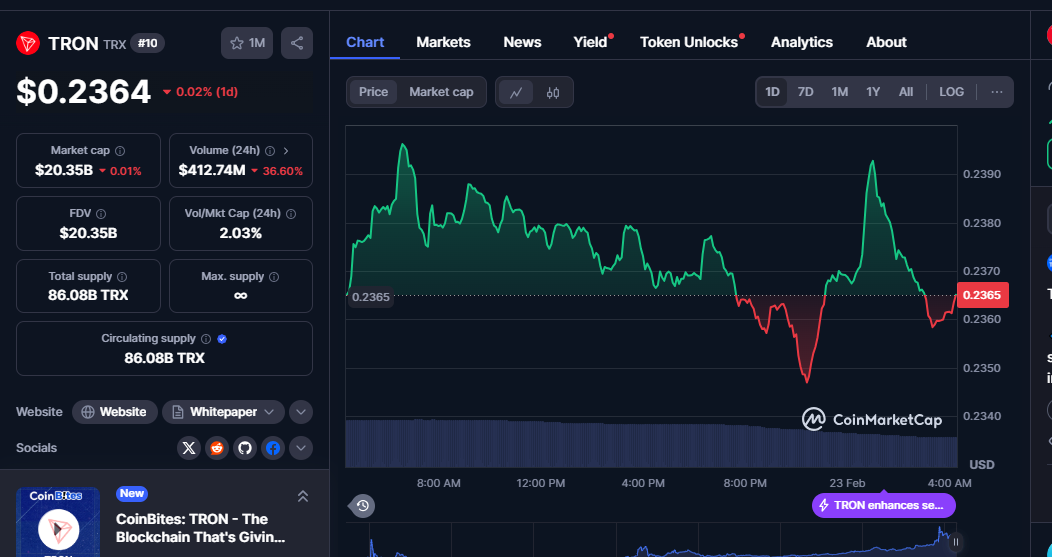Open TRON's Facebook social link
This screenshot has height=557, width=1052.
click(273, 448)
